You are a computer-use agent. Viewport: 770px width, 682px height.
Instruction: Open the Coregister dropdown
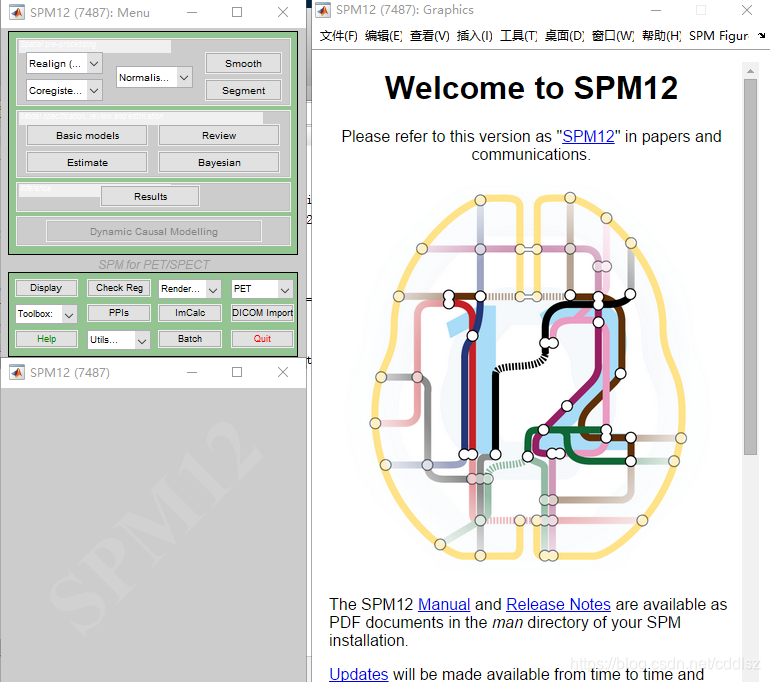[x=64, y=90]
